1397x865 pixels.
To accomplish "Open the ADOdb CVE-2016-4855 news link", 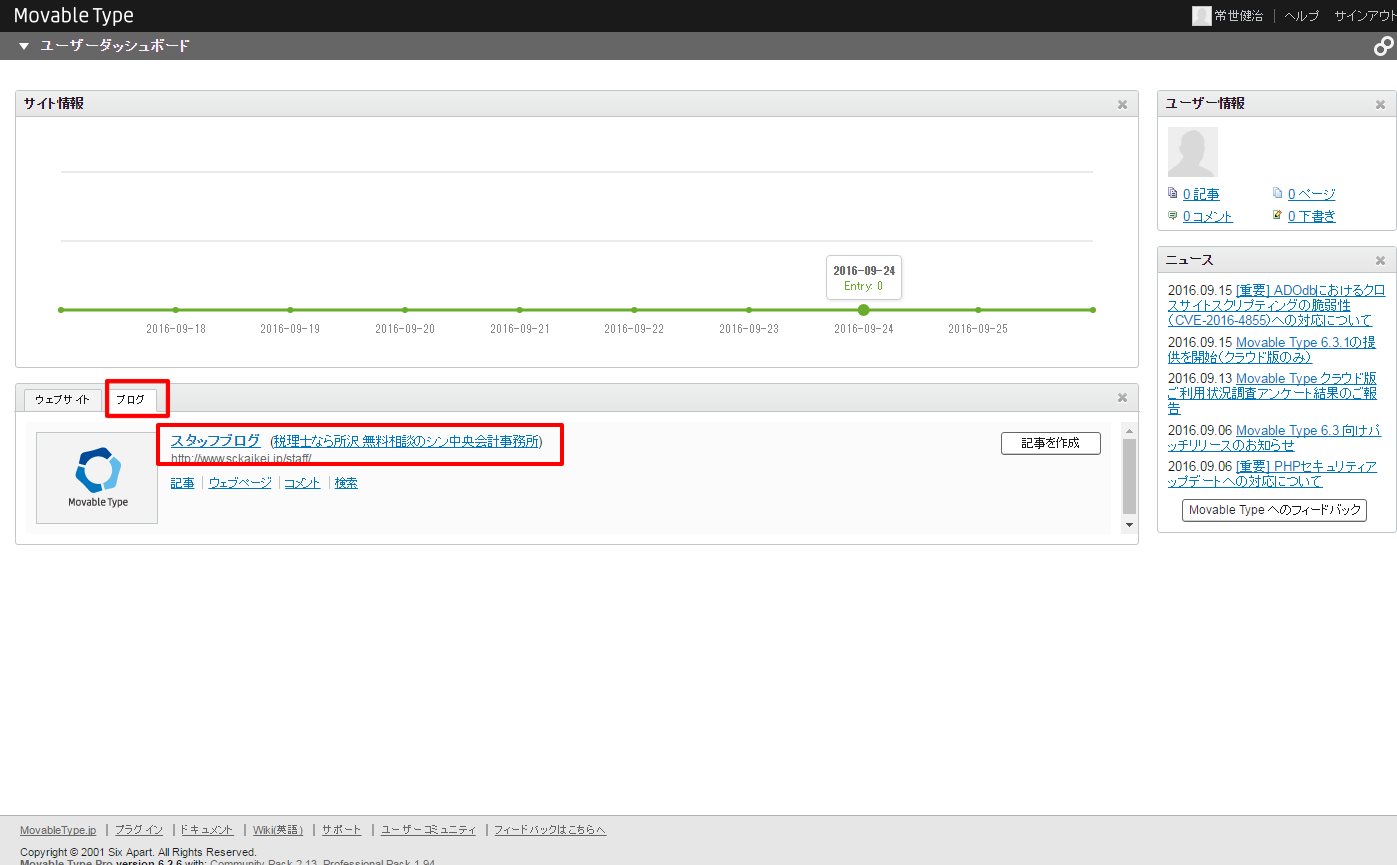I will (1277, 305).
